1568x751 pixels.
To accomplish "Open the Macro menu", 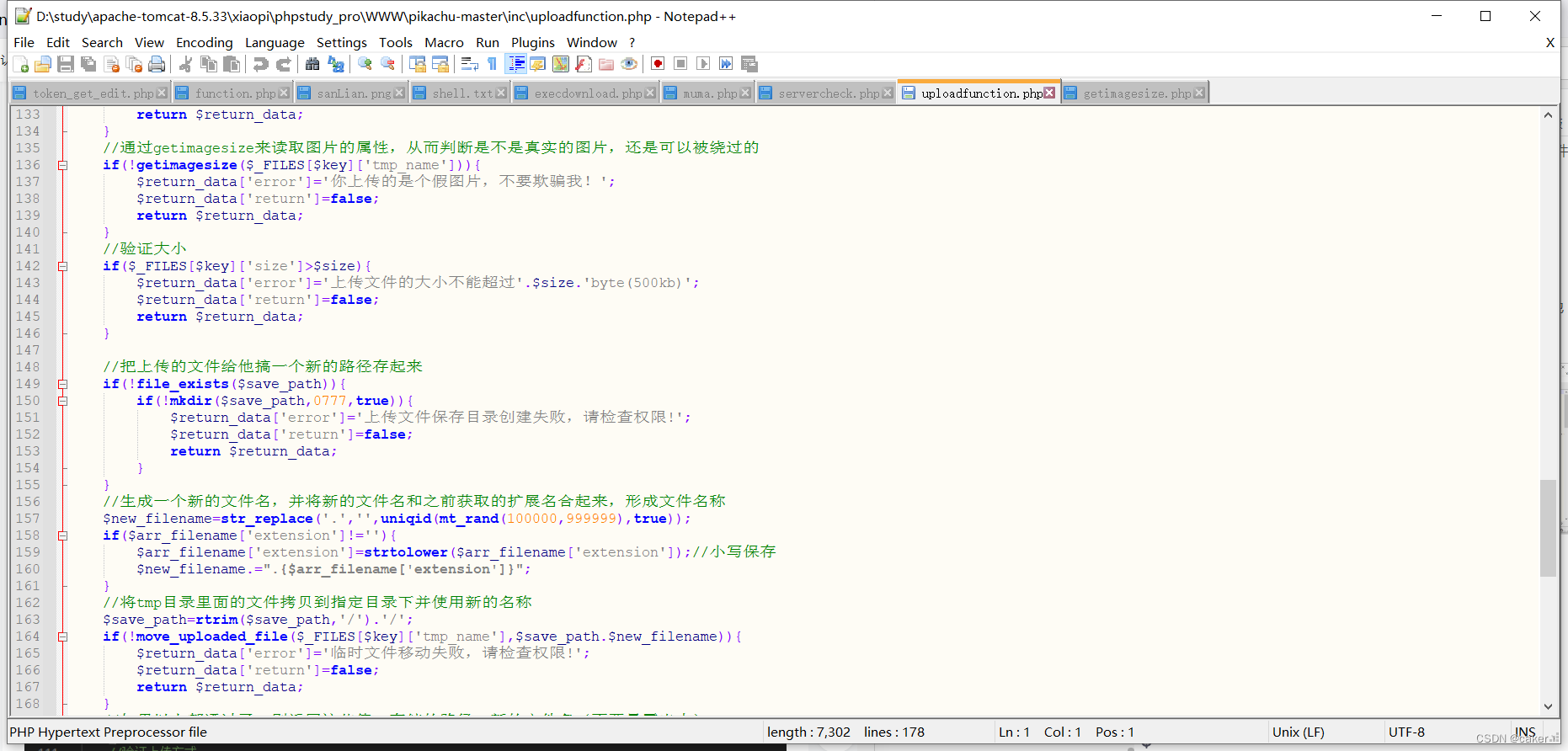I will [444, 42].
